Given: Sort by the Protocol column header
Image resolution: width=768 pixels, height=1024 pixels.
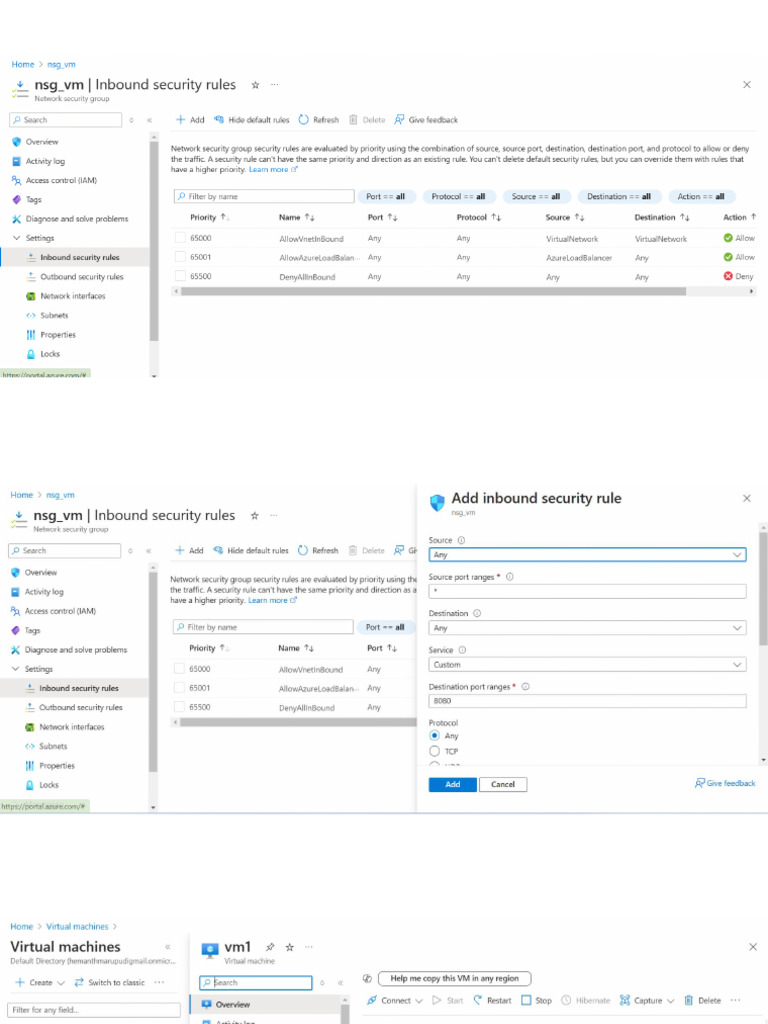Looking at the screenshot, I should point(479,217).
